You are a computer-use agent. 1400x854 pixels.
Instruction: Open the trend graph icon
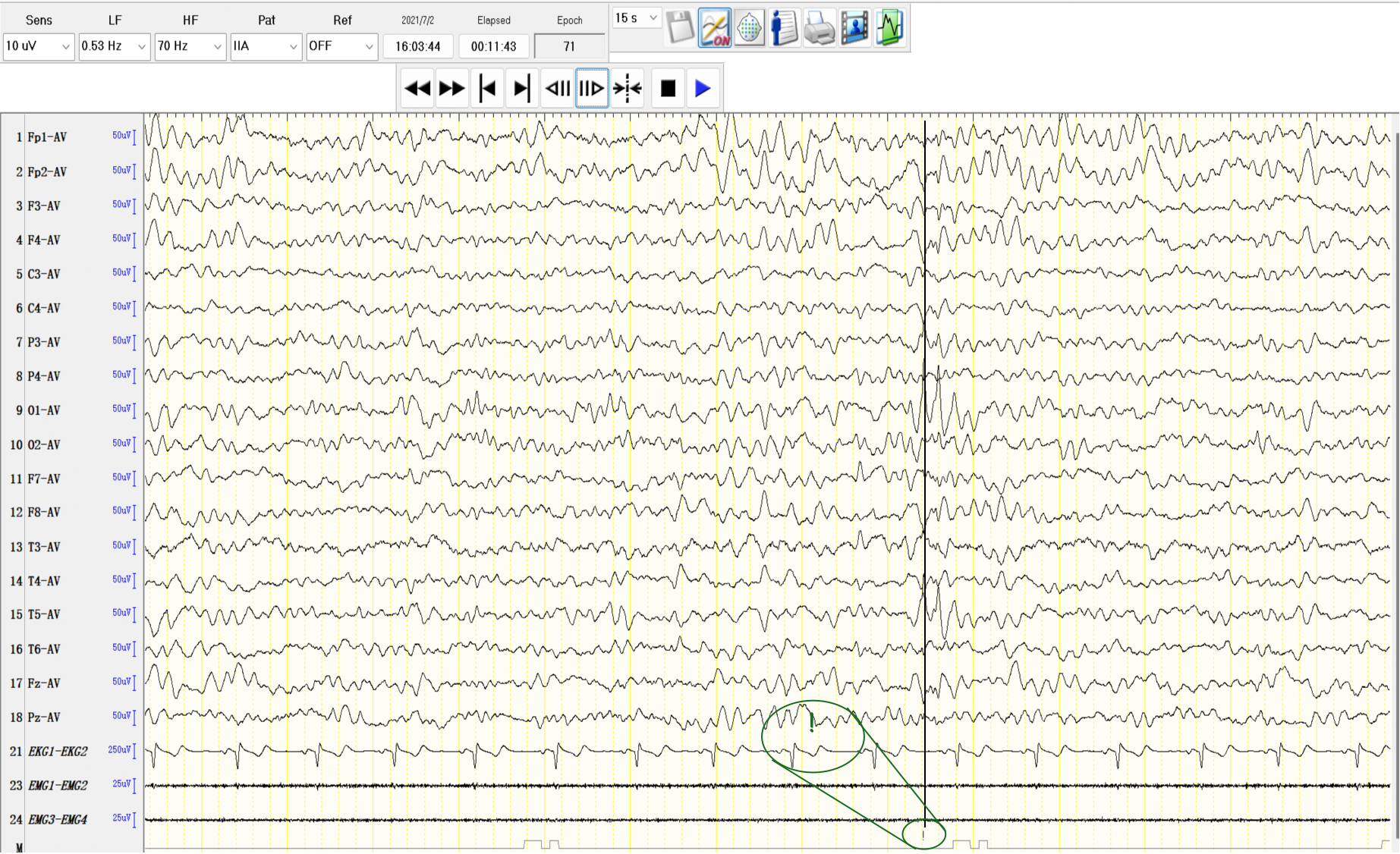point(889,28)
